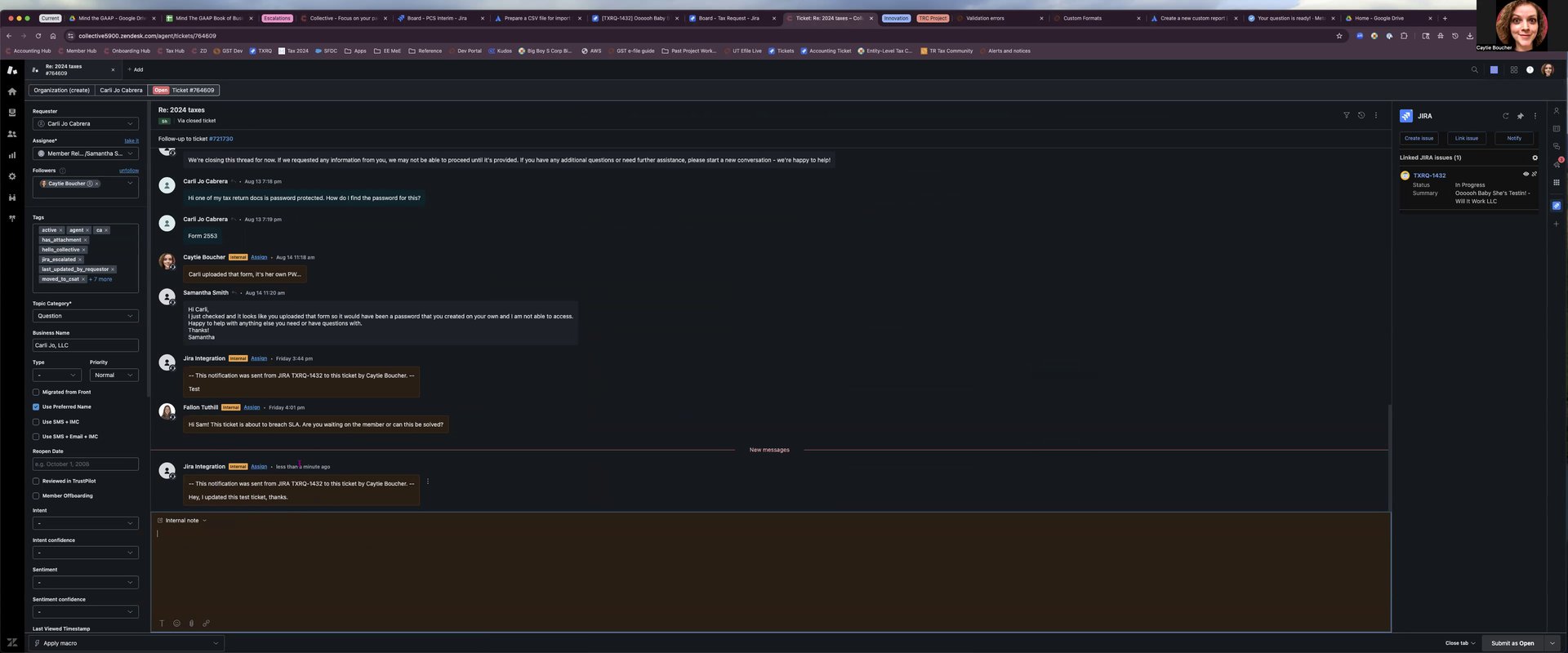Image resolution: width=1568 pixels, height=653 pixels.
Task: Click the Create issue button
Action: (1419, 139)
